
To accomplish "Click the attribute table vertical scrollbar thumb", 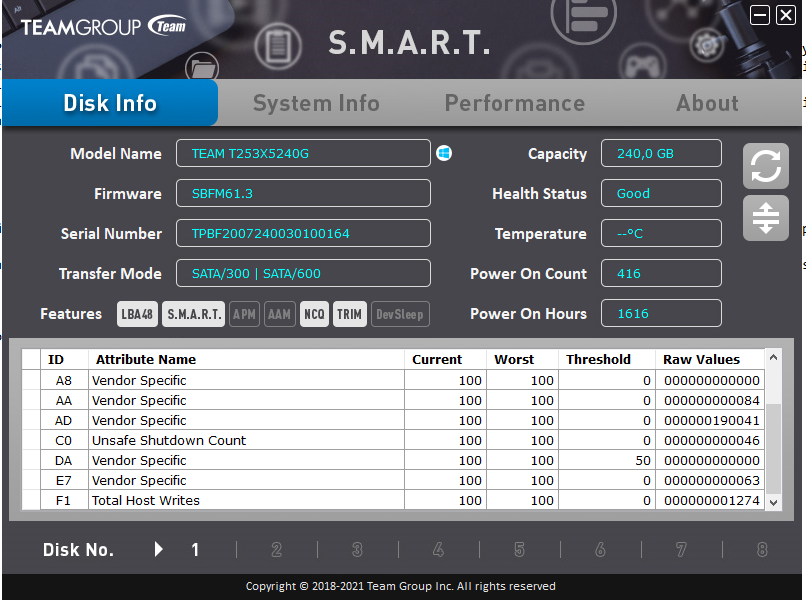I will (x=773, y=449).
